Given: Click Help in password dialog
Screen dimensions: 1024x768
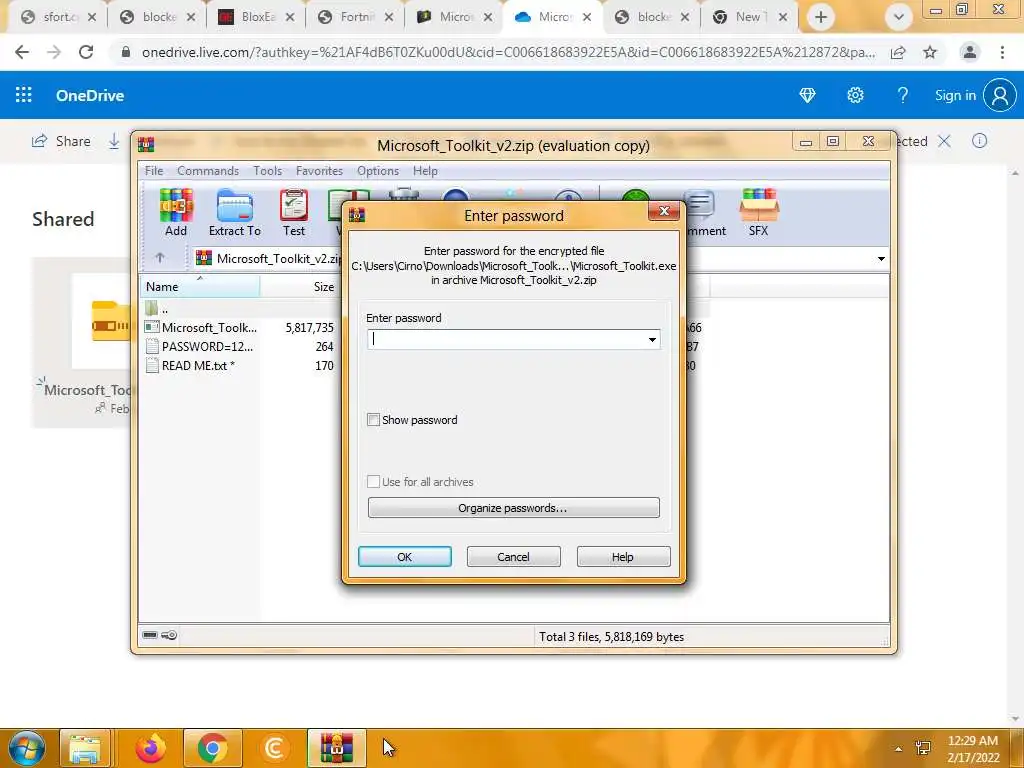Looking at the screenshot, I should click(x=623, y=556).
